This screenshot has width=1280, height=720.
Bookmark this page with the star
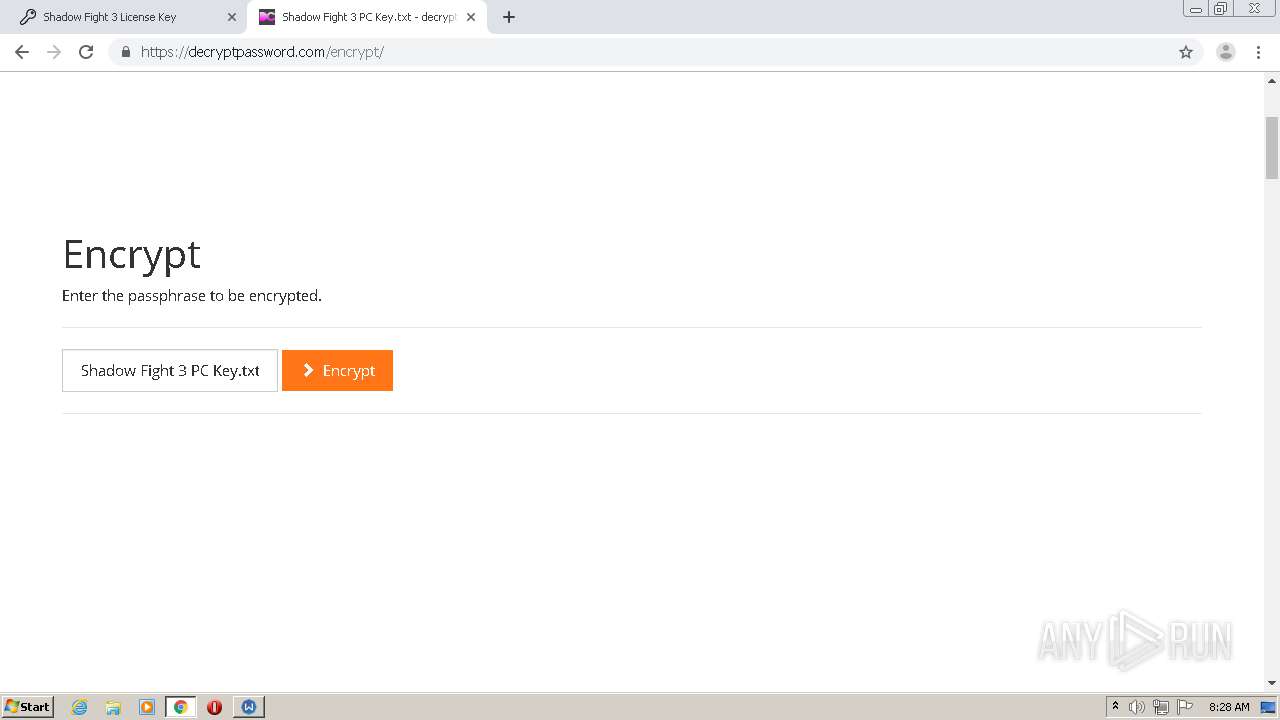[x=1186, y=52]
